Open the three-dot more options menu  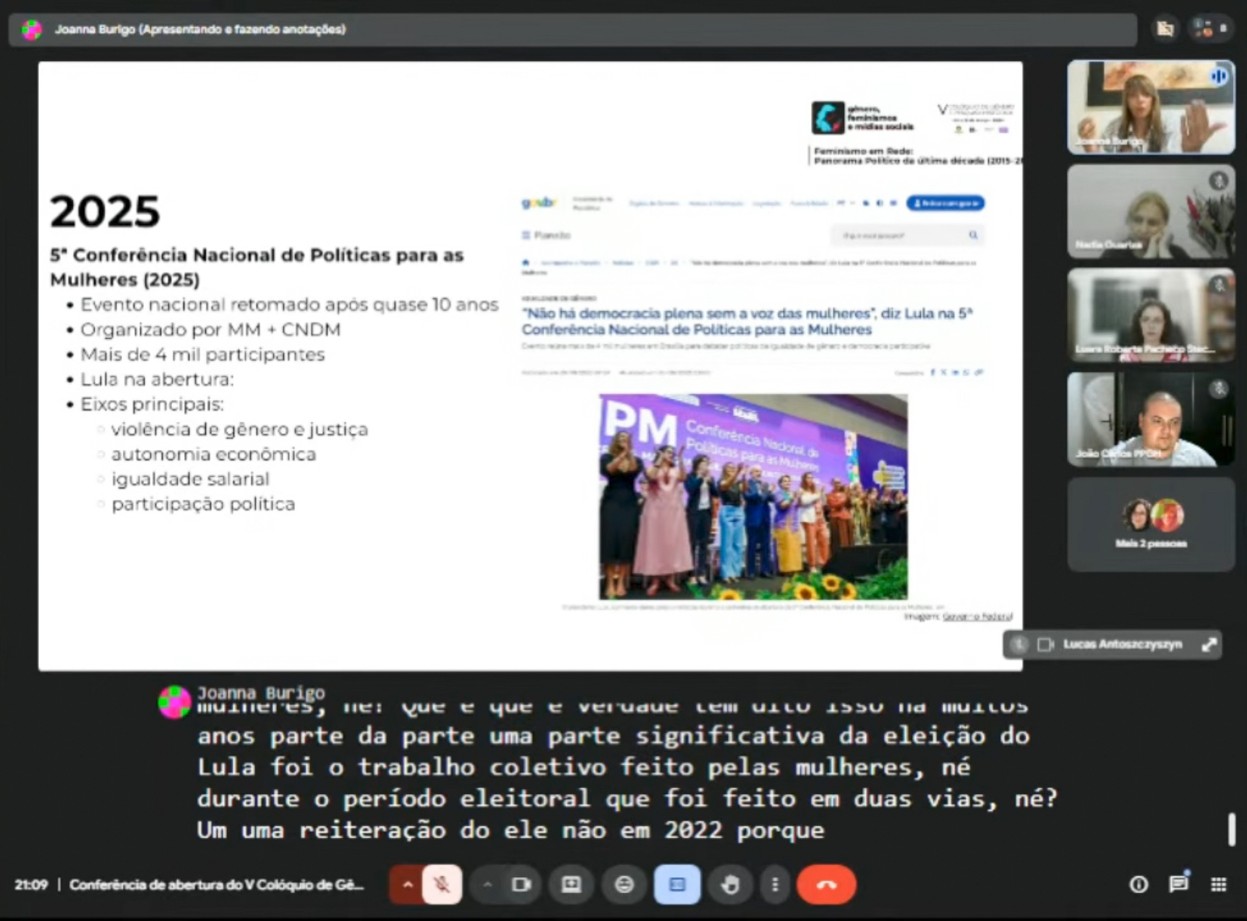[775, 885]
